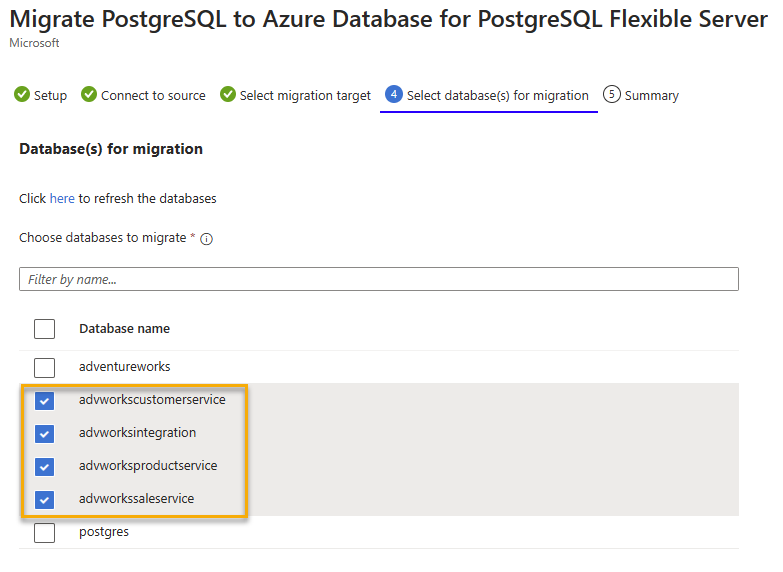The width and height of the screenshot is (783, 572).
Task: Click the info icon beside Choose databases to migrate
Action: point(206,239)
